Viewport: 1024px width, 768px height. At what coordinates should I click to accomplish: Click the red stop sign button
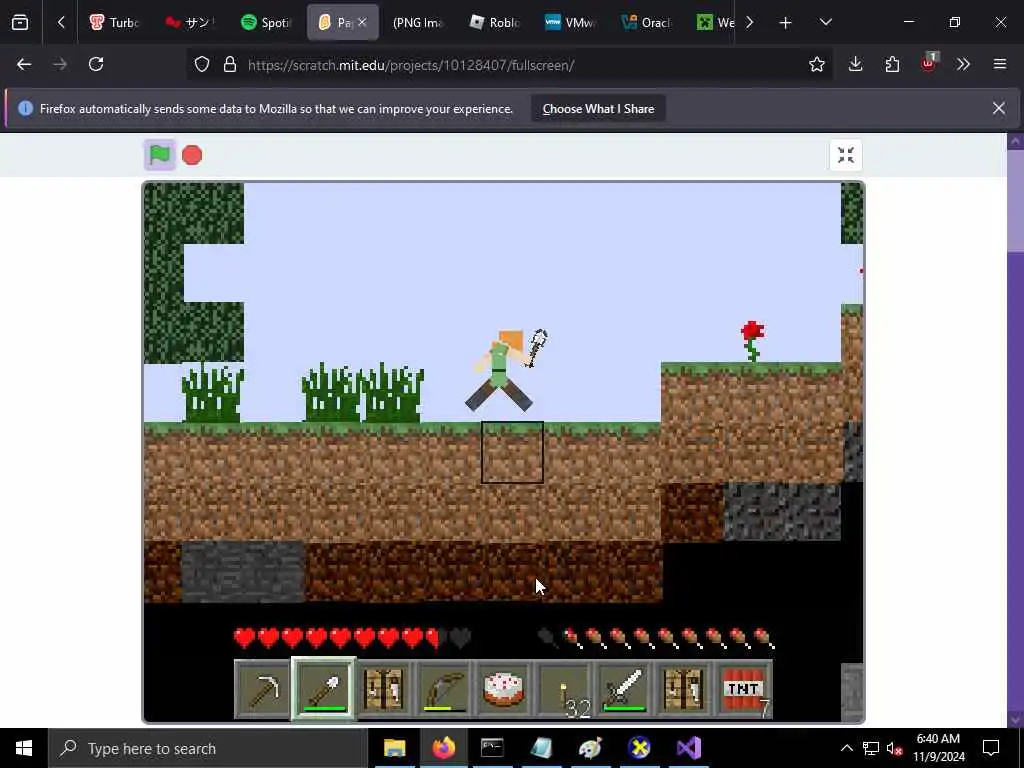[x=192, y=155]
